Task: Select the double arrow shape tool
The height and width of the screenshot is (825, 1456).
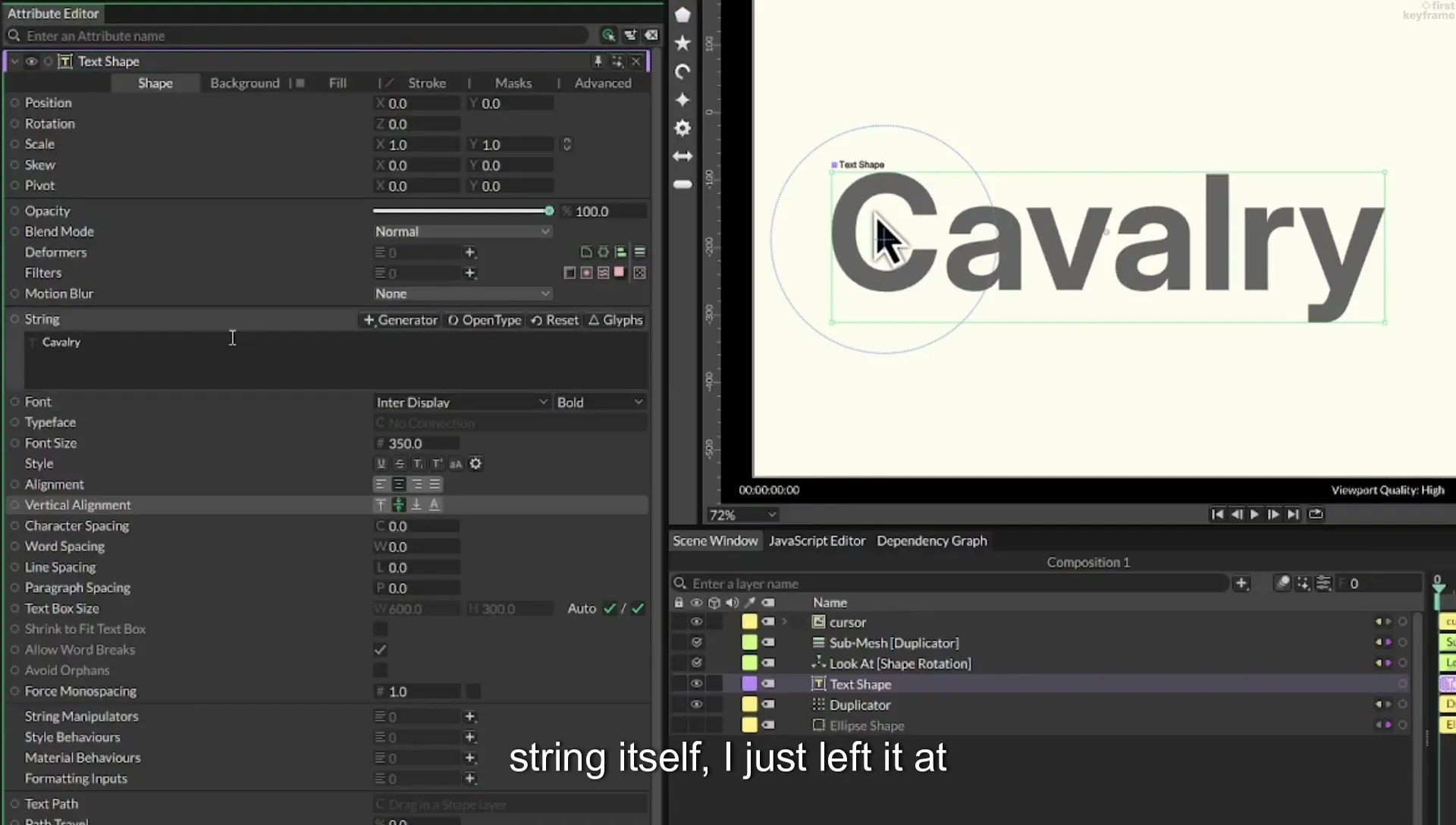Action: 682,156
